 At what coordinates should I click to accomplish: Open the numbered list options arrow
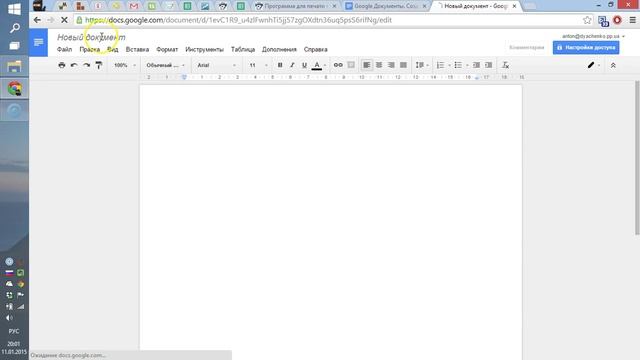click(x=449, y=65)
